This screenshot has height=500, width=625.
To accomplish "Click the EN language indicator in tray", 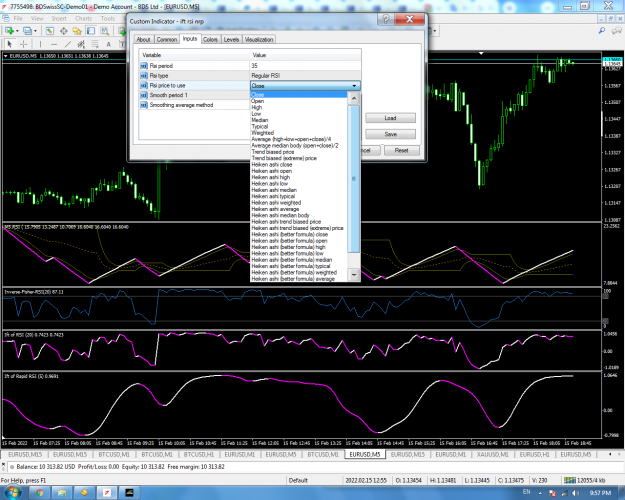I will click(527, 492).
